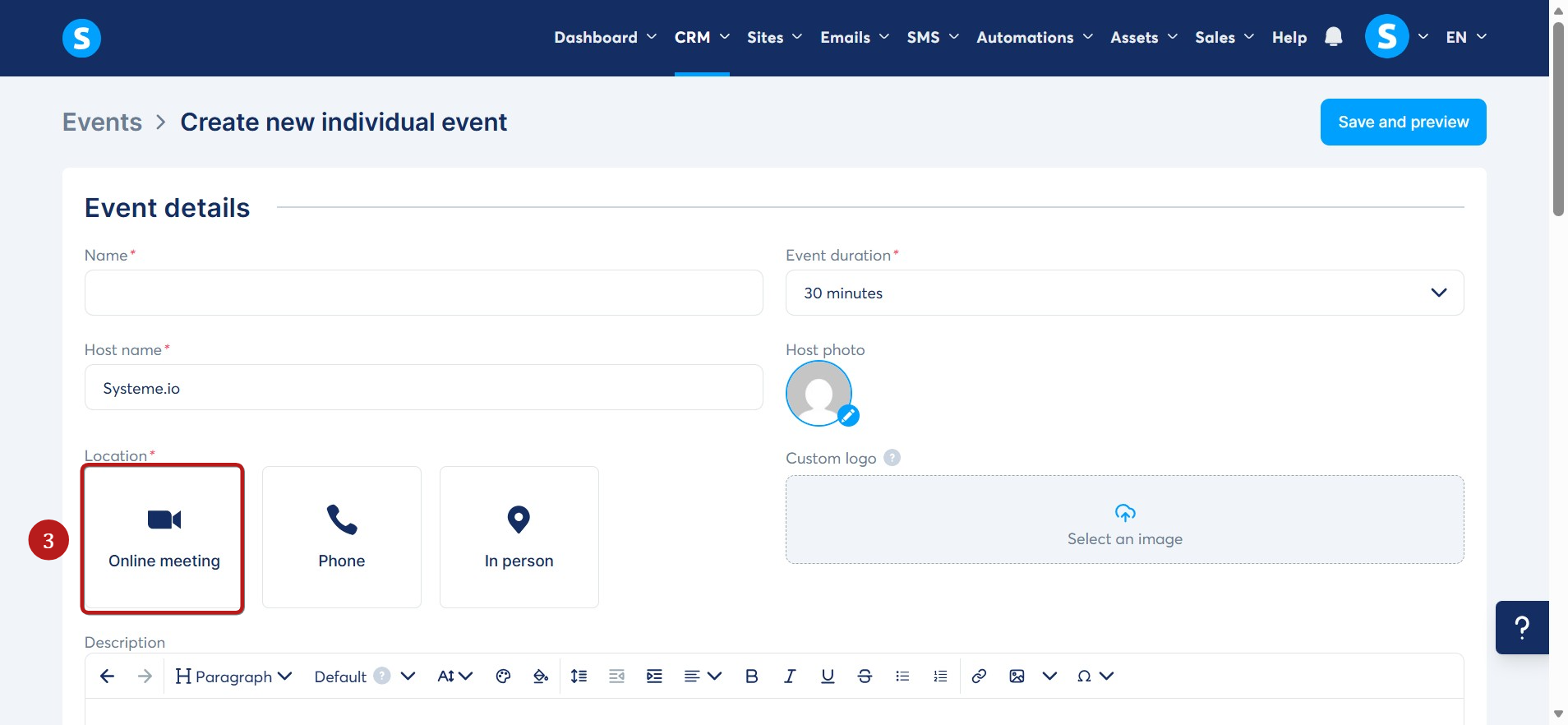Open the background fill color tool
1568x725 pixels.
tap(541, 676)
